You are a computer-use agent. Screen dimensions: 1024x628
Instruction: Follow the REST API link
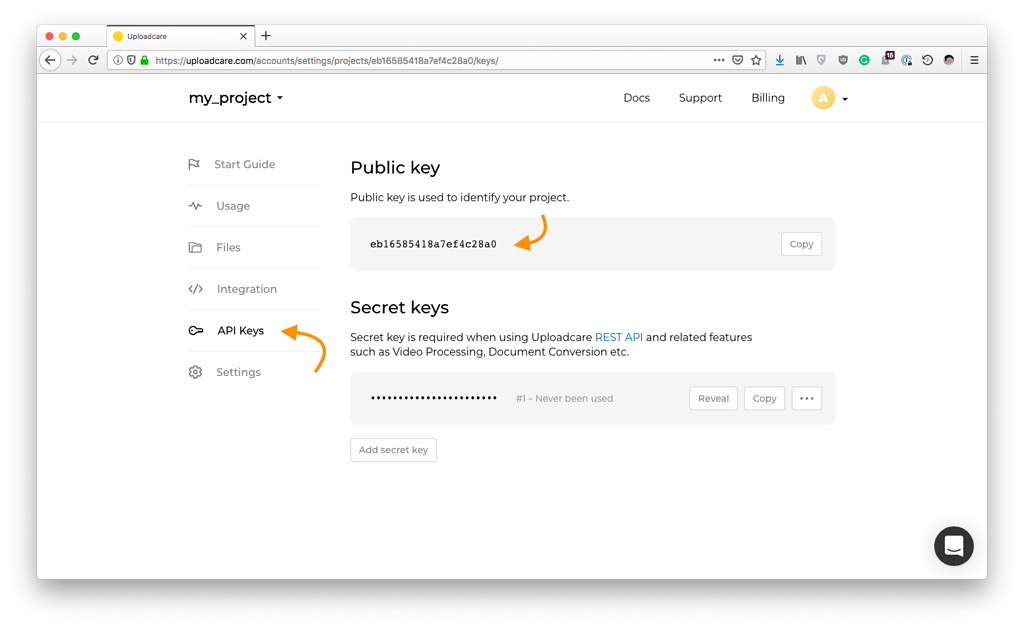[x=618, y=337]
